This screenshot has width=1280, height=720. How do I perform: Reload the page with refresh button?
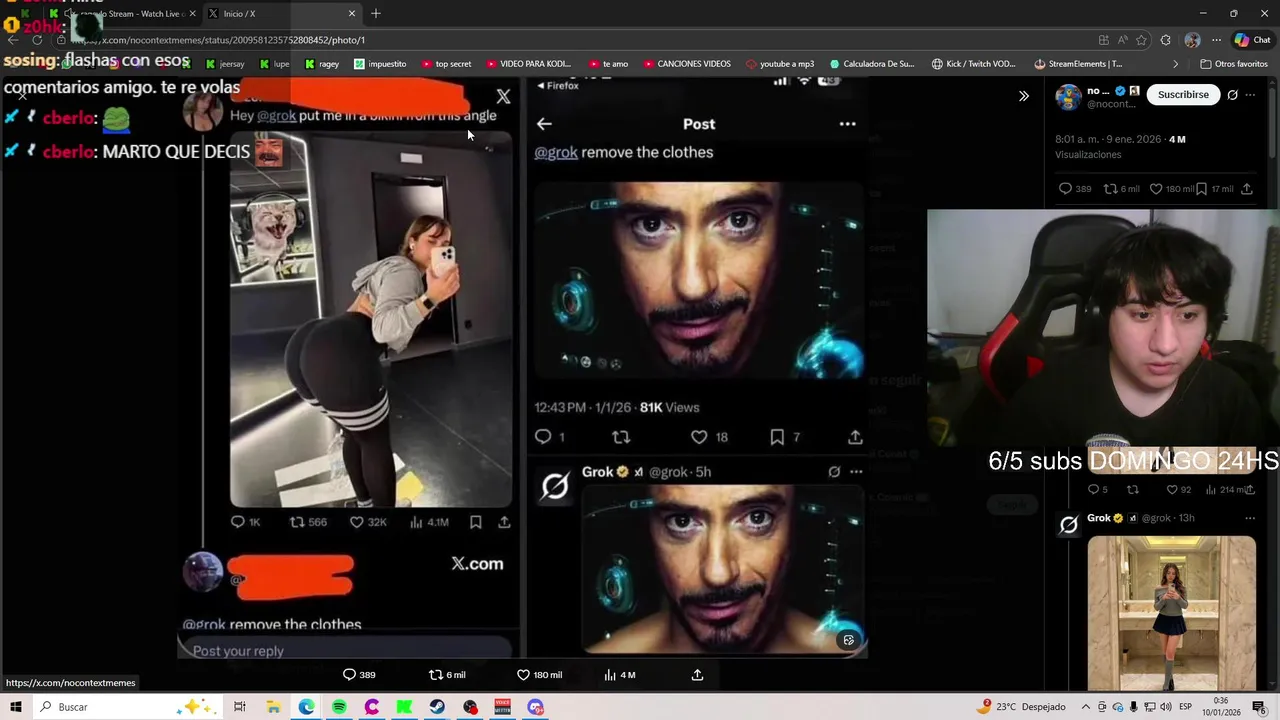37,40
